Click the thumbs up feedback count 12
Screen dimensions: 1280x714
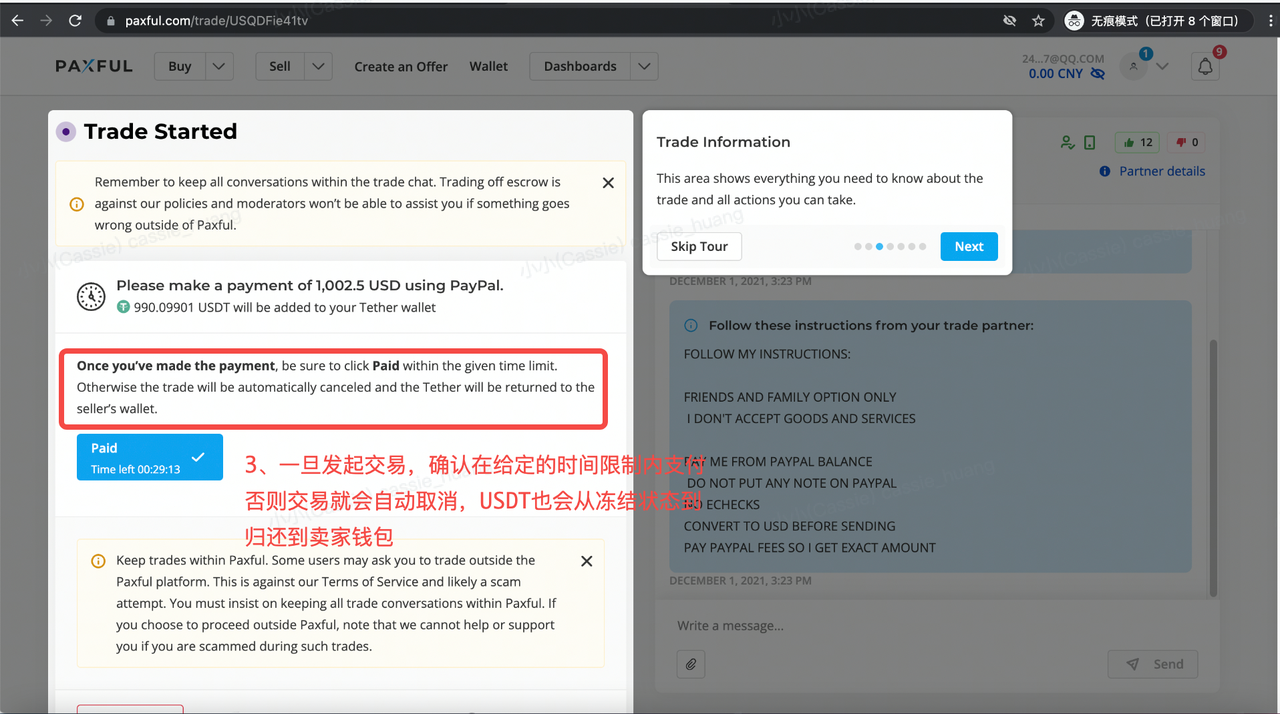coord(1136,143)
